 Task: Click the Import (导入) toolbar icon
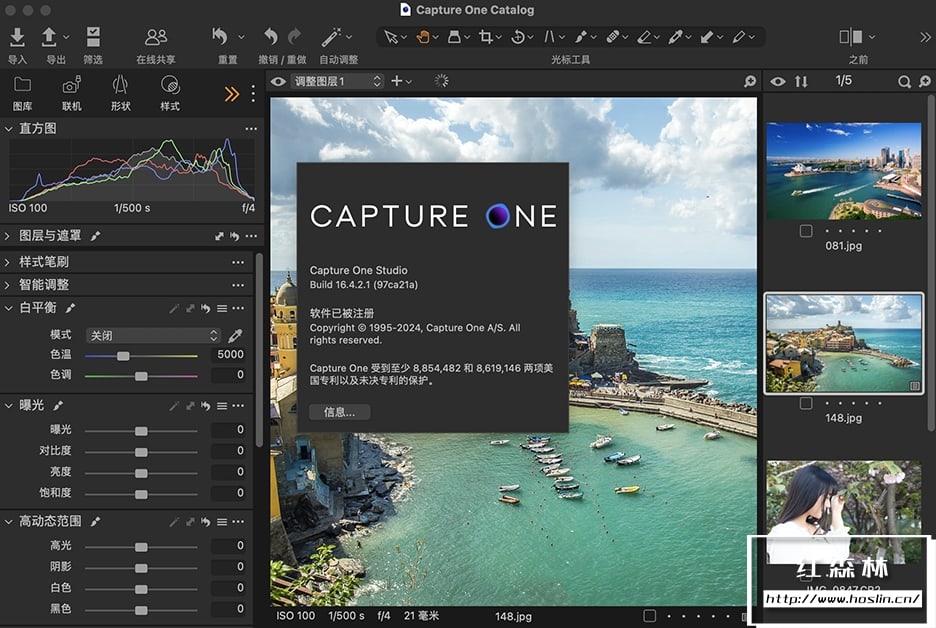(x=17, y=38)
